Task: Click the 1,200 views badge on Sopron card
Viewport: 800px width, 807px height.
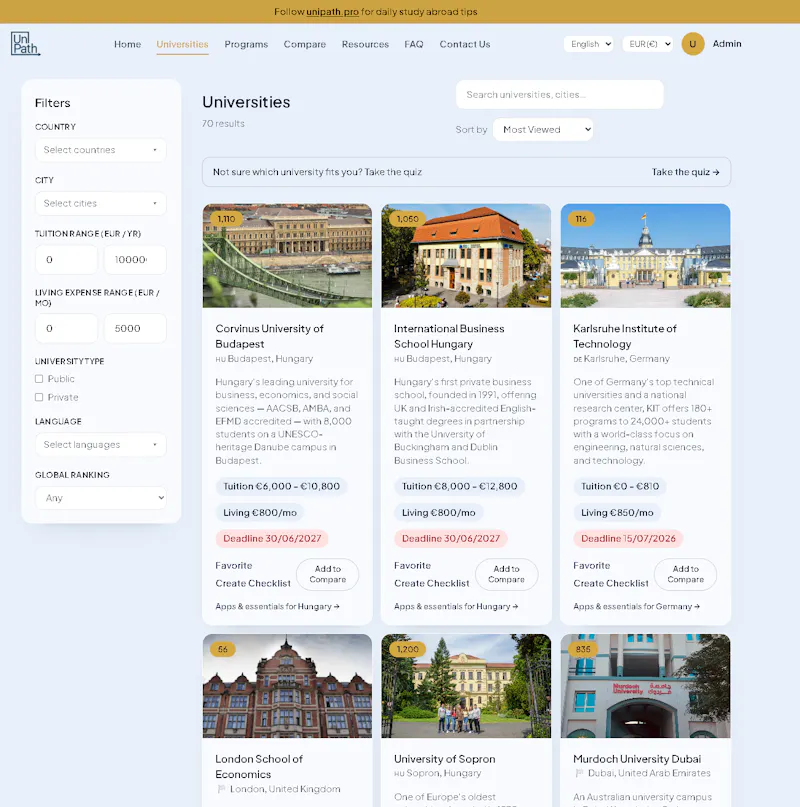Action: [407, 649]
